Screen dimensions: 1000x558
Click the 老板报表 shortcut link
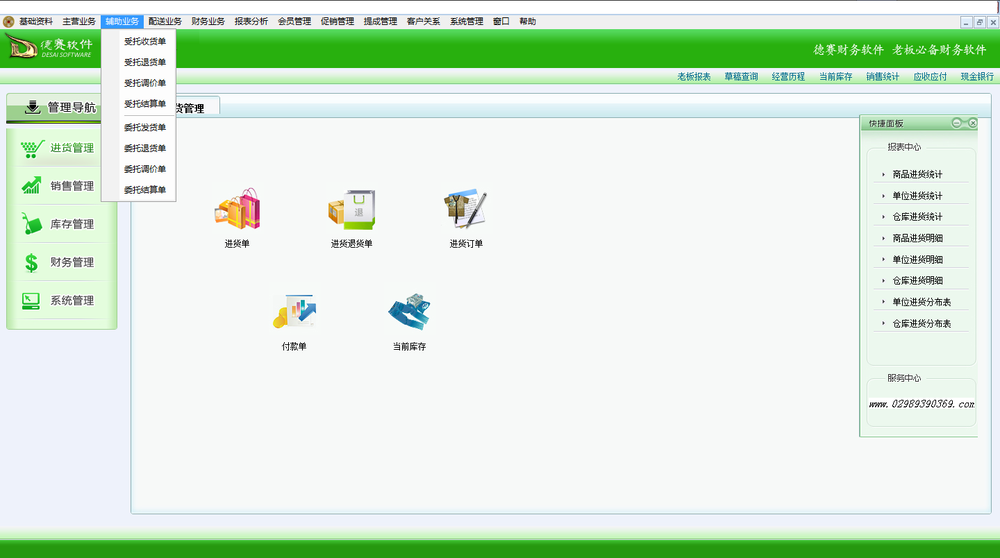[694, 77]
